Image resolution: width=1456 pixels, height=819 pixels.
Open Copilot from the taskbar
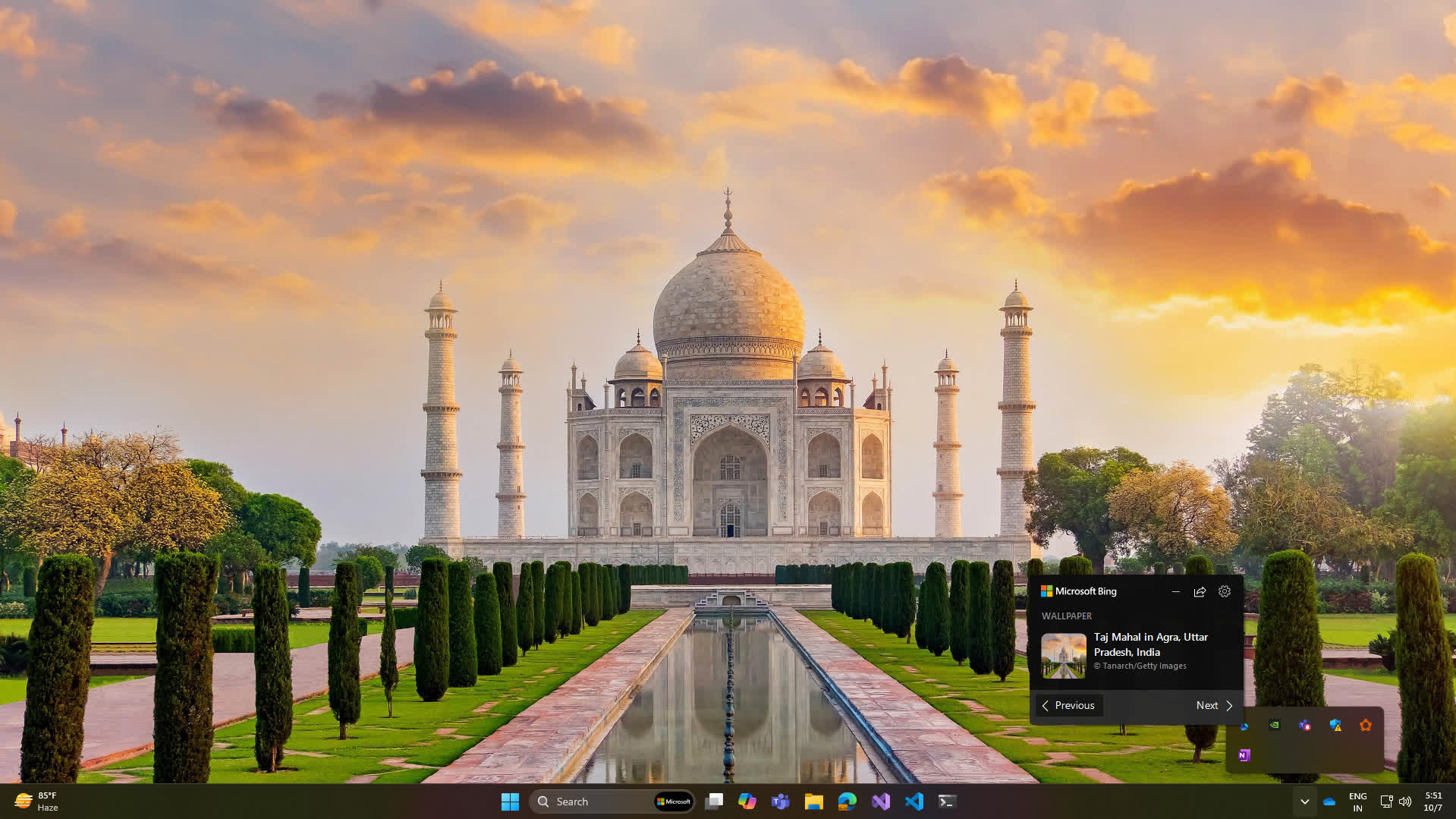click(747, 802)
